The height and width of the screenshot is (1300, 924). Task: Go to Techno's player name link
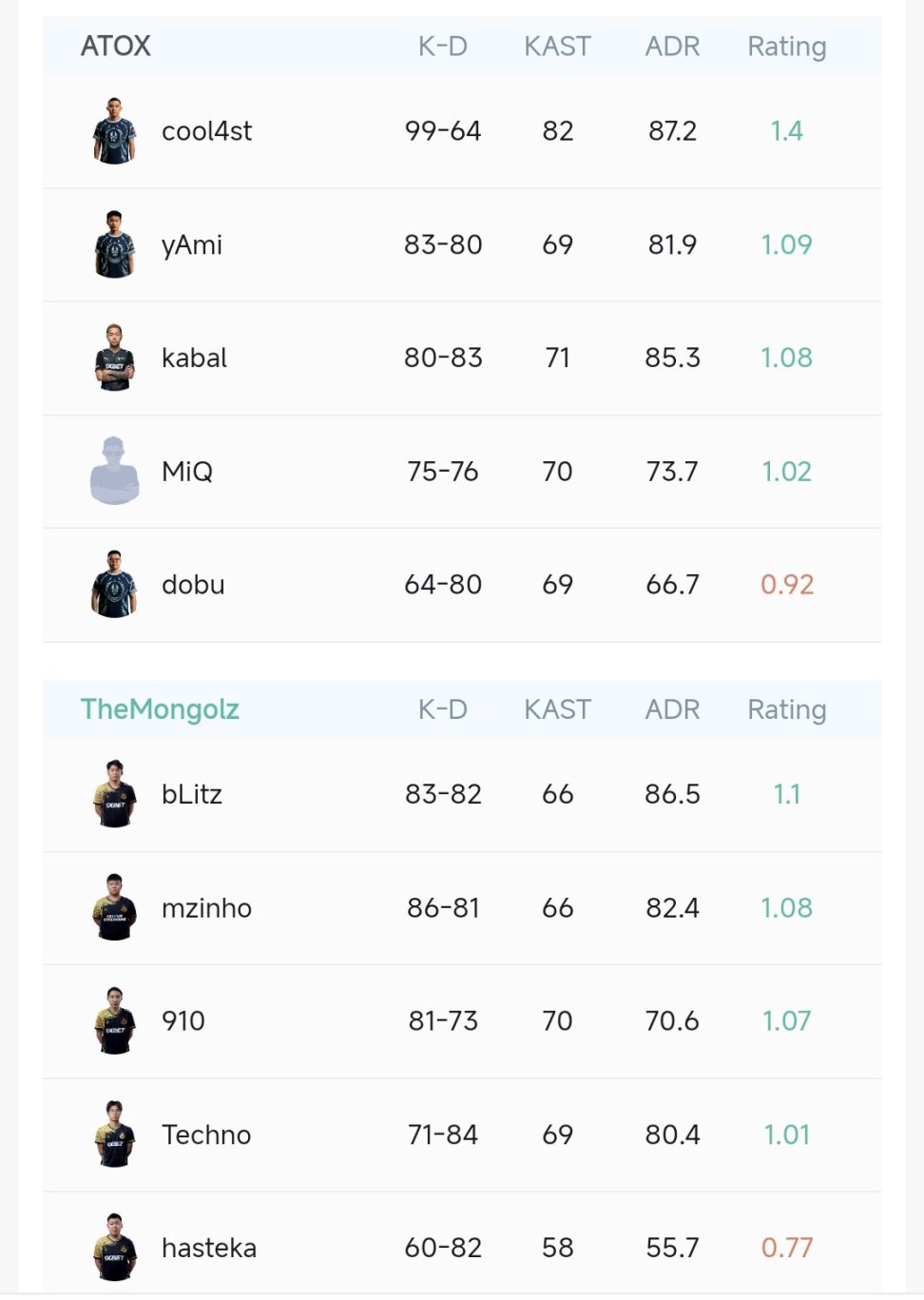[206, 1135]
